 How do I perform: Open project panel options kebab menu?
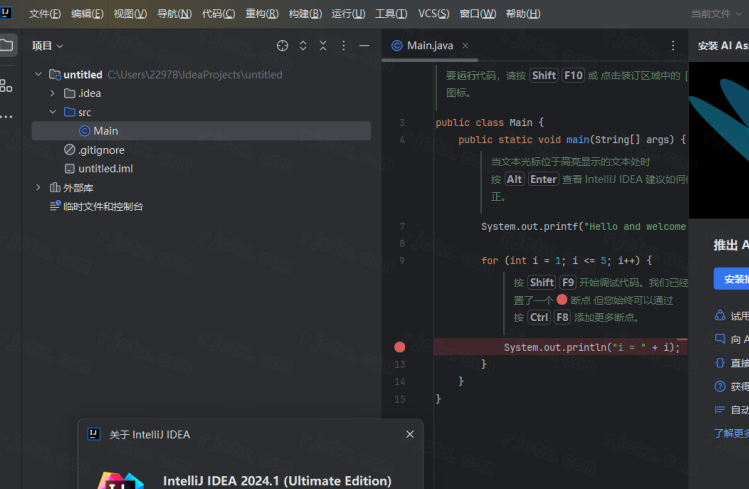click(344, 46)
